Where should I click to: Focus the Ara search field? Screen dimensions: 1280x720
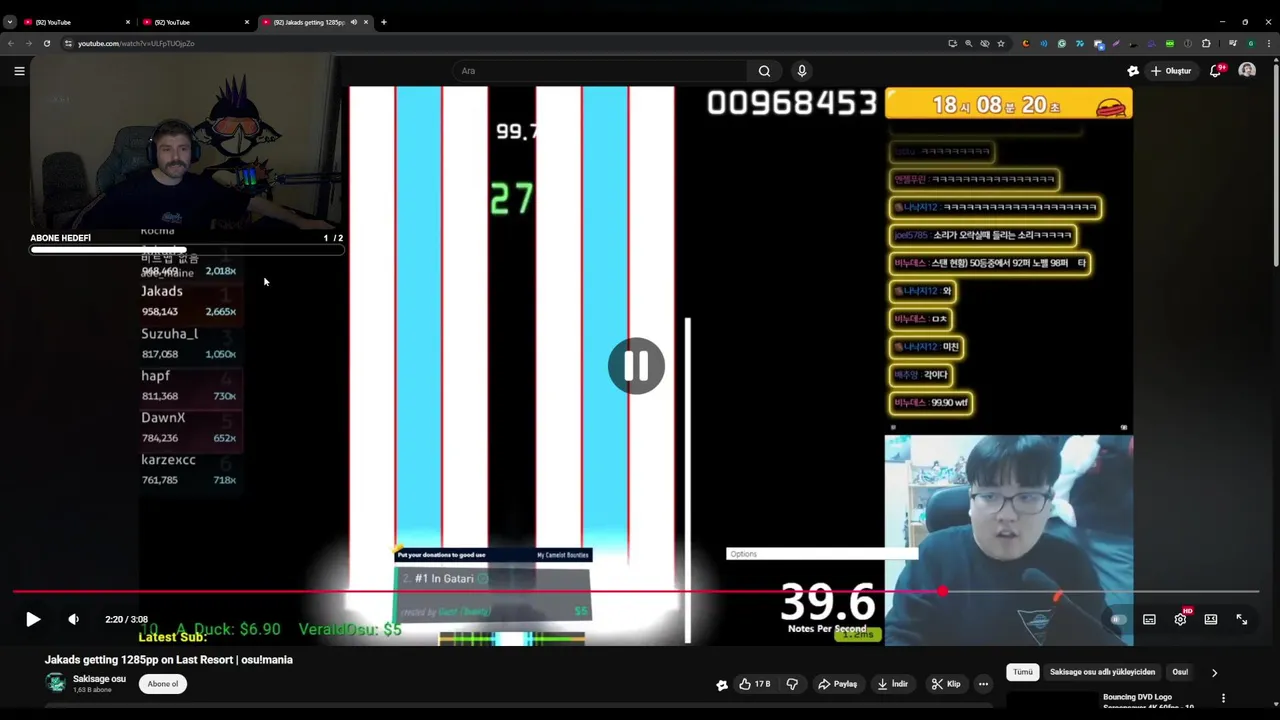tap(600, 71)
